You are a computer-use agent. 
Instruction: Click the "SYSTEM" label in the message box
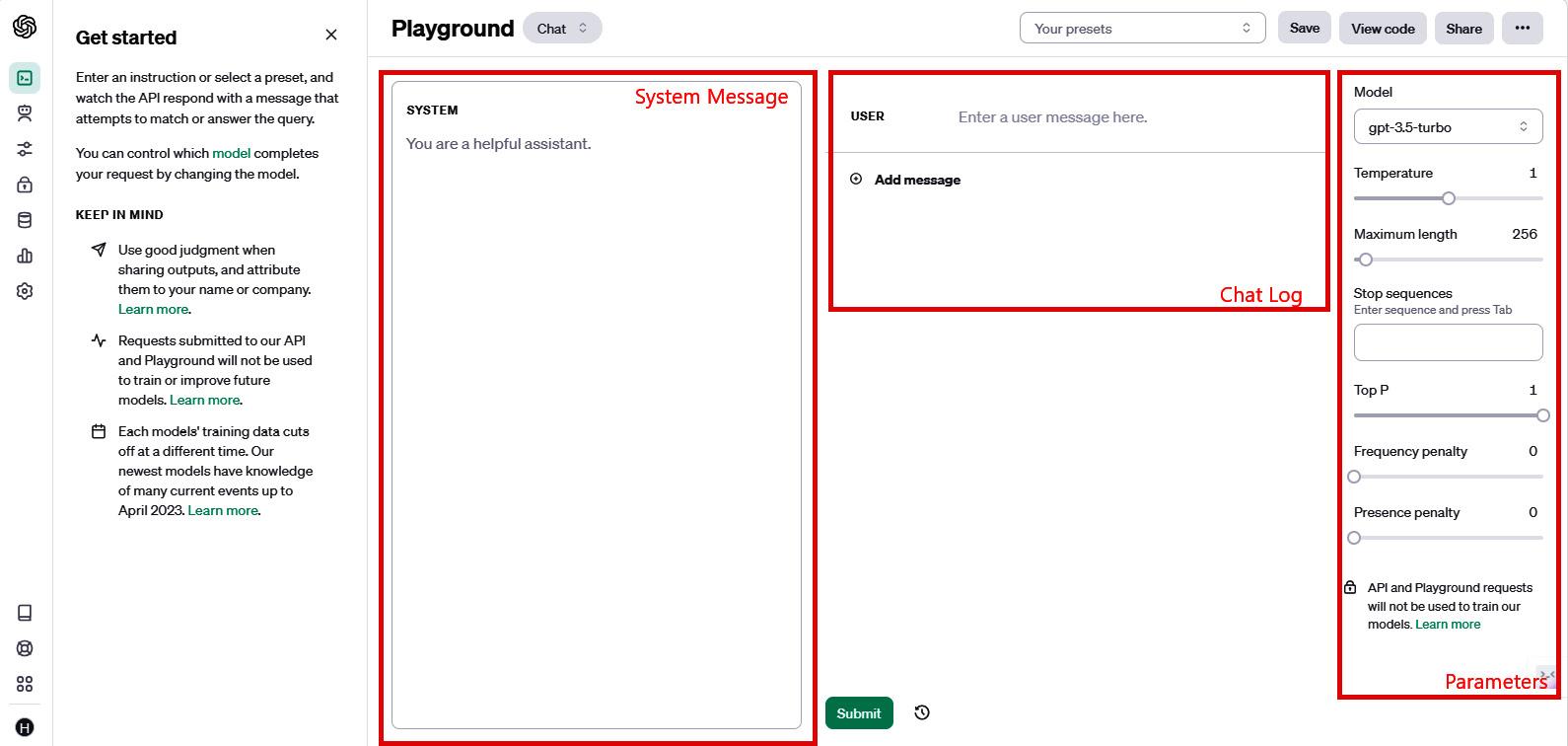(x=432, y=110)
